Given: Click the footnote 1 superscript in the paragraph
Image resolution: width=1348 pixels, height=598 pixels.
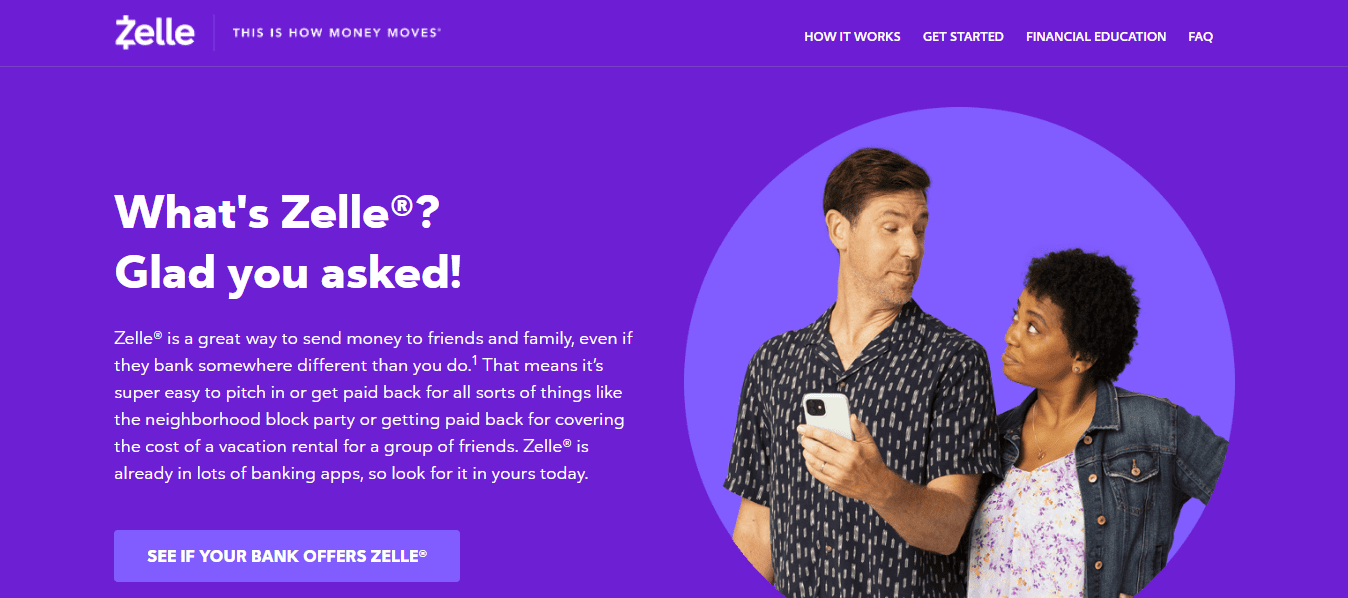Looking at the screenshot, I should click(x=474, y=359).
